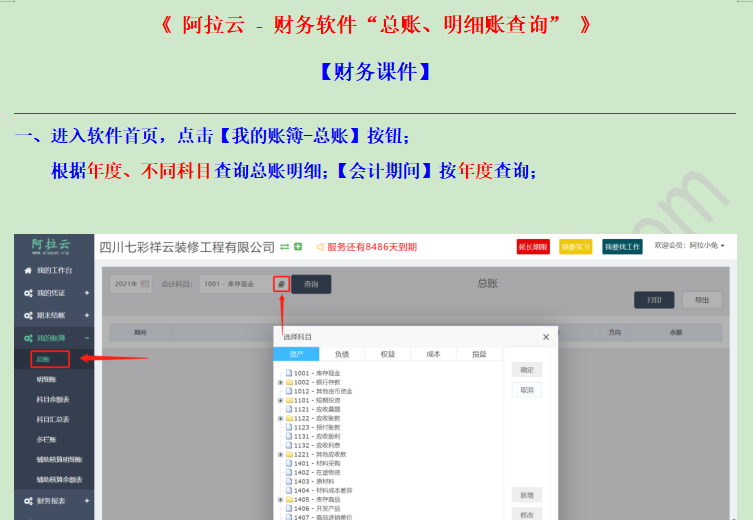Click the switch-company arrows icon

point(284,247)
